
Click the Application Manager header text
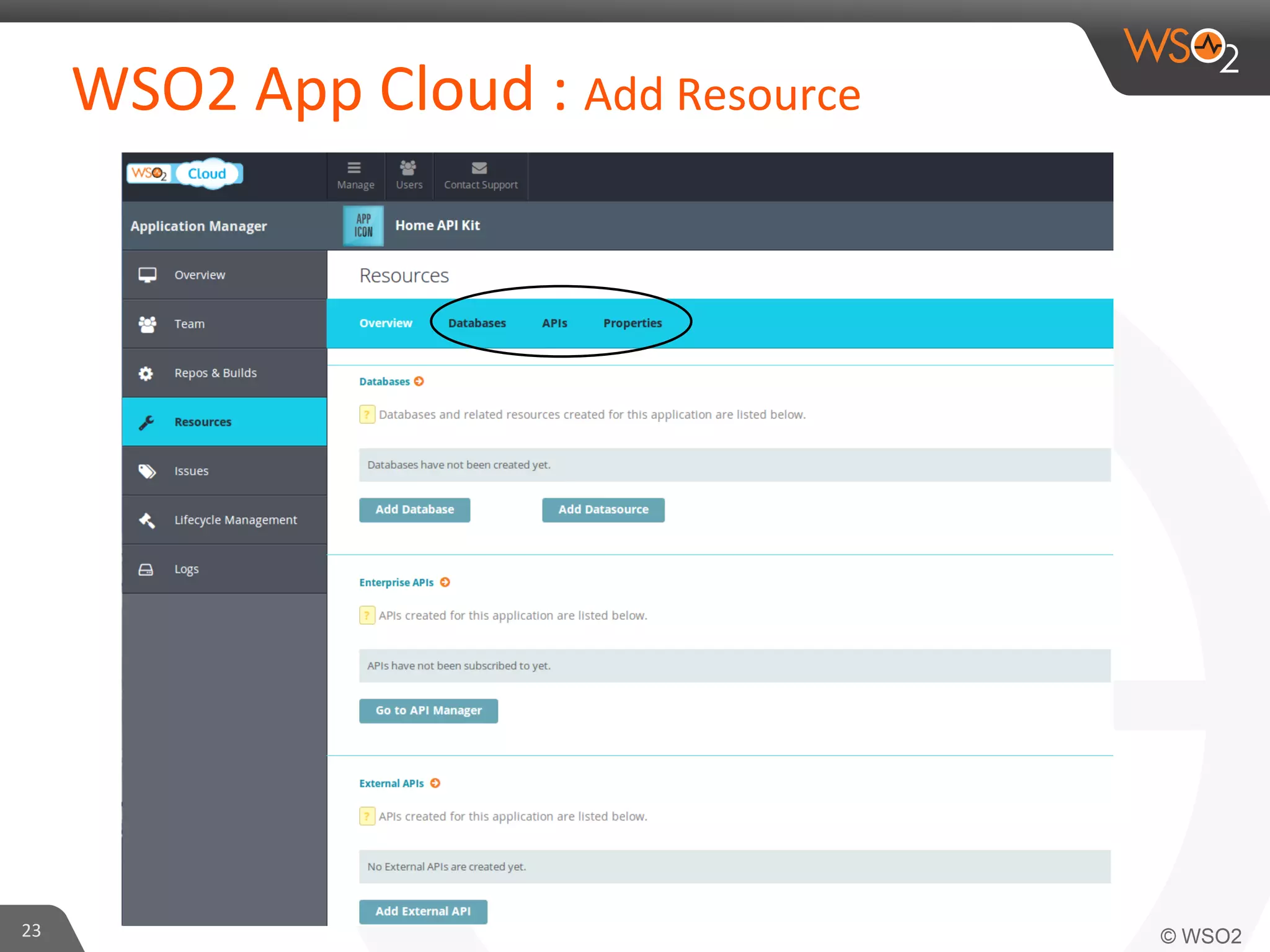pos(198,226)
